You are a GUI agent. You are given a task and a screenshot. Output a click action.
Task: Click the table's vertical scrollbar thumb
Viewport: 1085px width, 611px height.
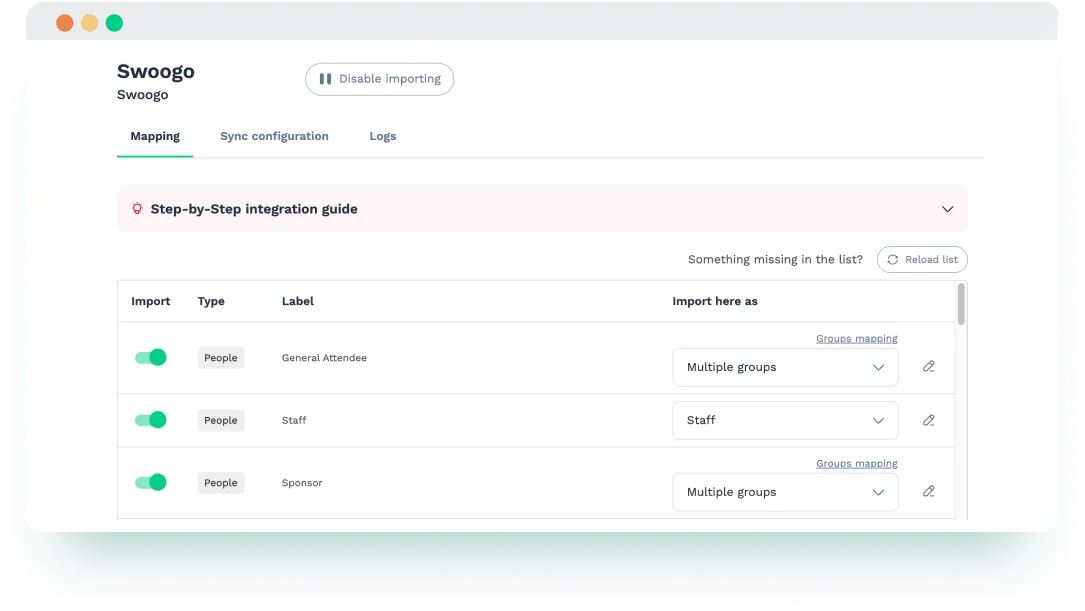click(x=961, y=304)
